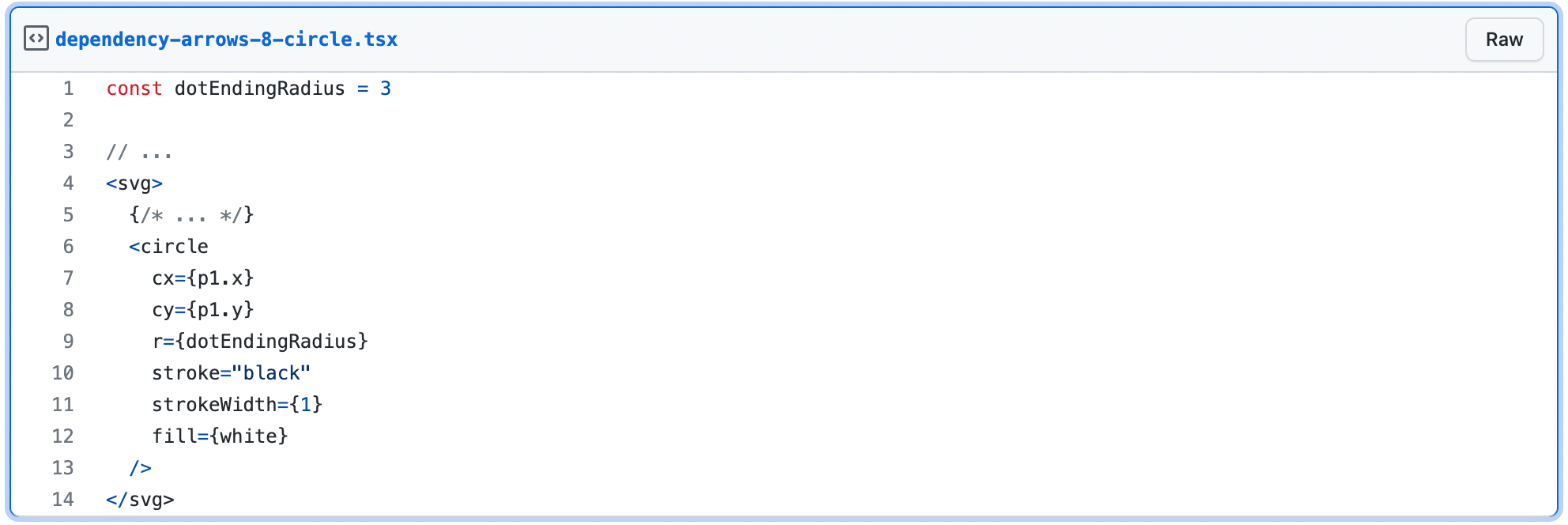Open the Raw view of the file
The image size is (1568, 525).
click(x=1504, y=40)
